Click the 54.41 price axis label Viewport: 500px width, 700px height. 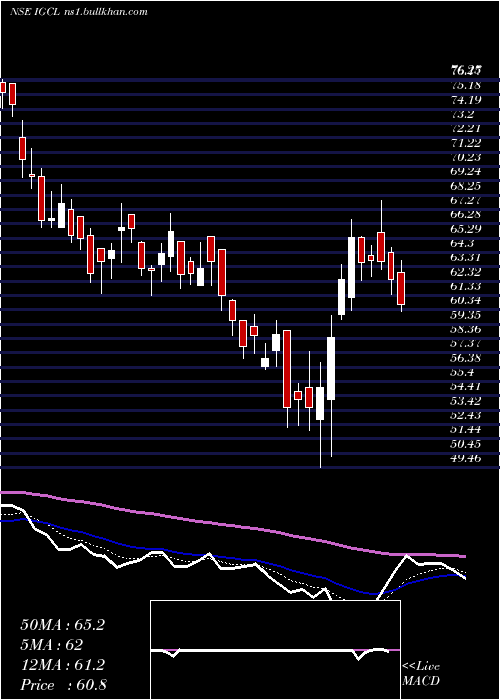[466, 388]
